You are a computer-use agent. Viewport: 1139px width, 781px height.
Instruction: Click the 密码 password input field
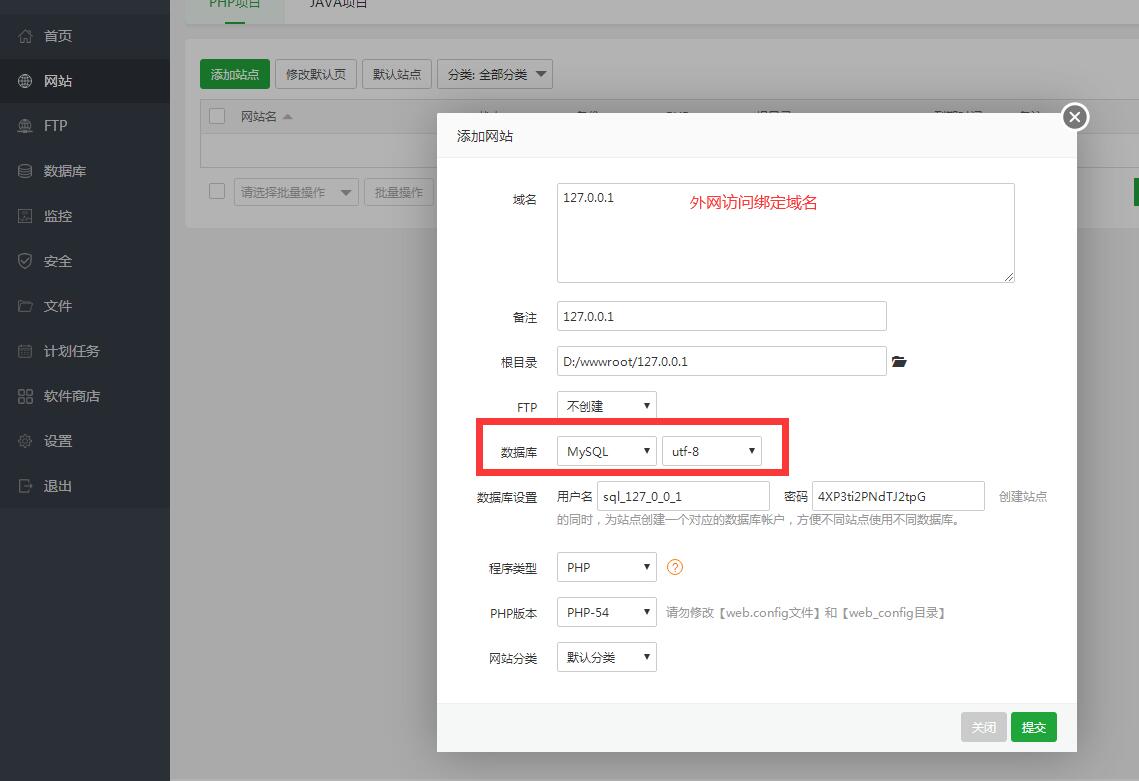click(x=897, y=495)
